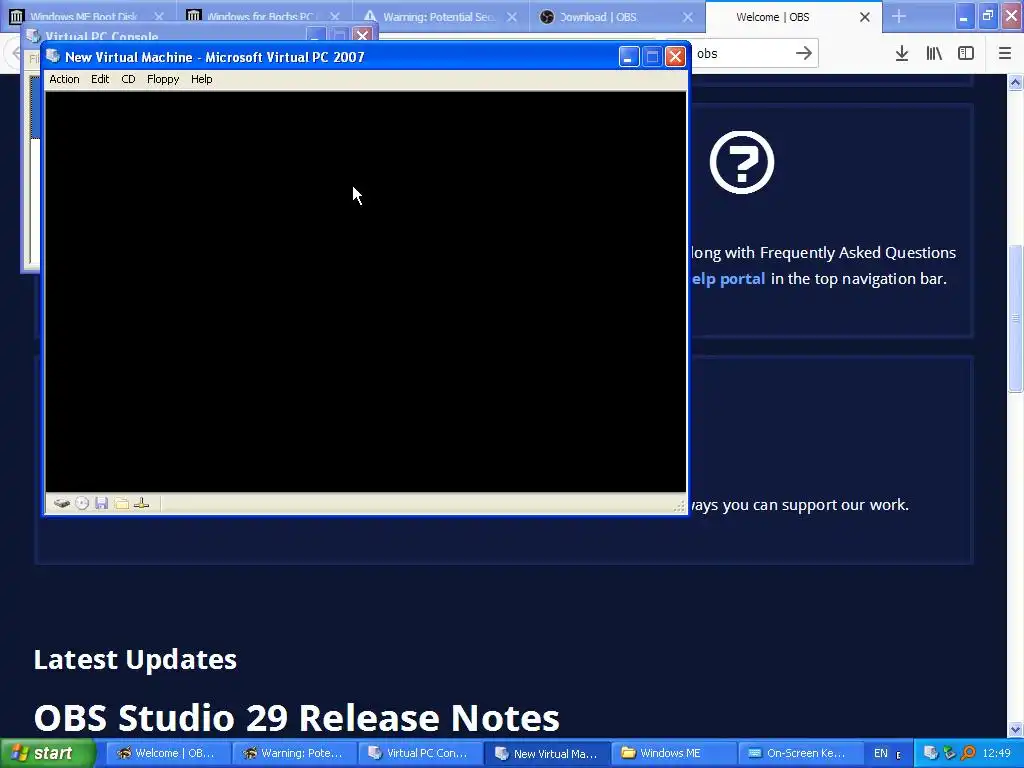Click the floppy disk status icon
This screenshot has height=768, width=1024.
[x=101, y=503]
